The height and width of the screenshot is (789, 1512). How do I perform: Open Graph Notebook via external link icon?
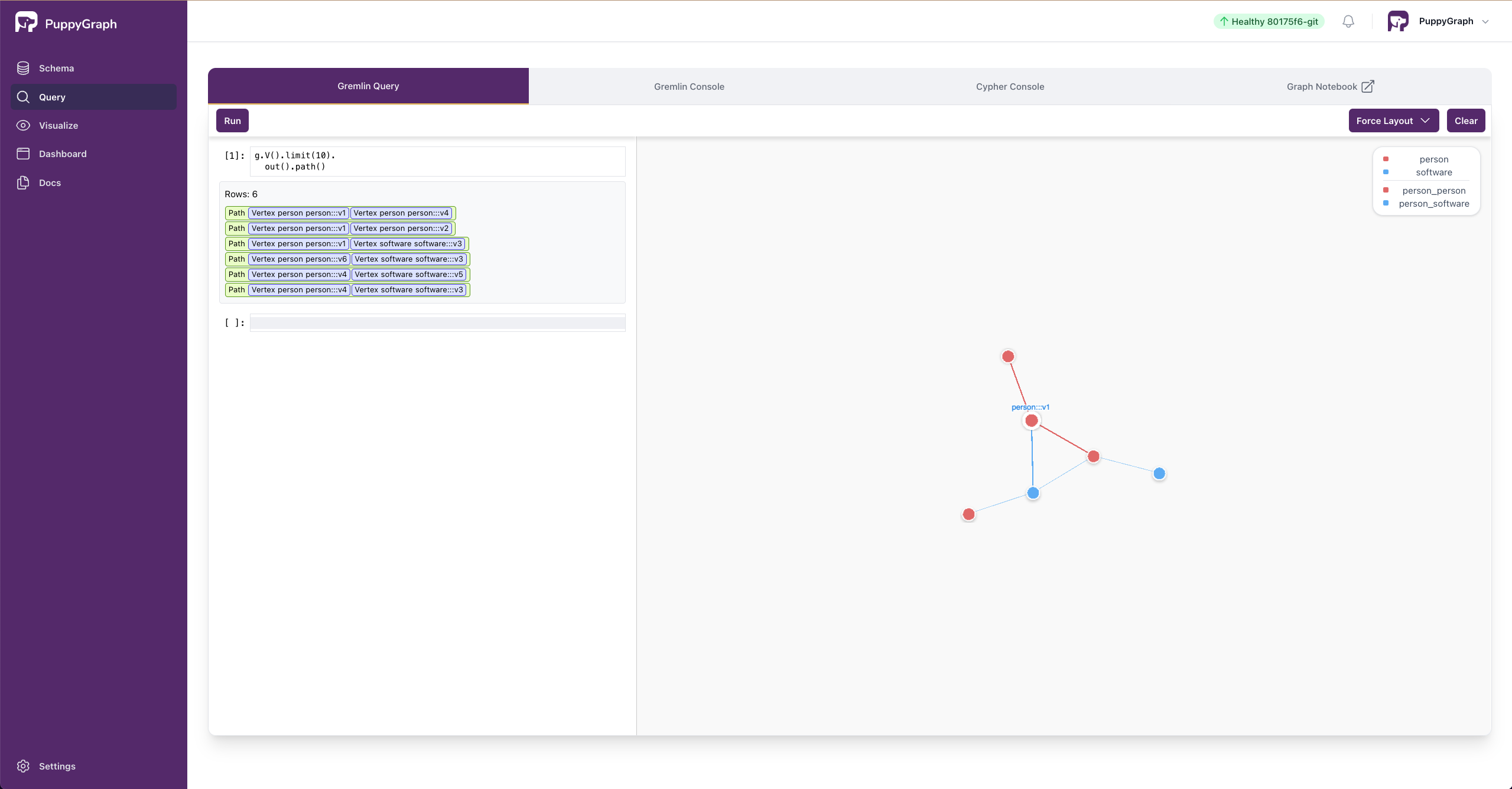pos(1367,86)
